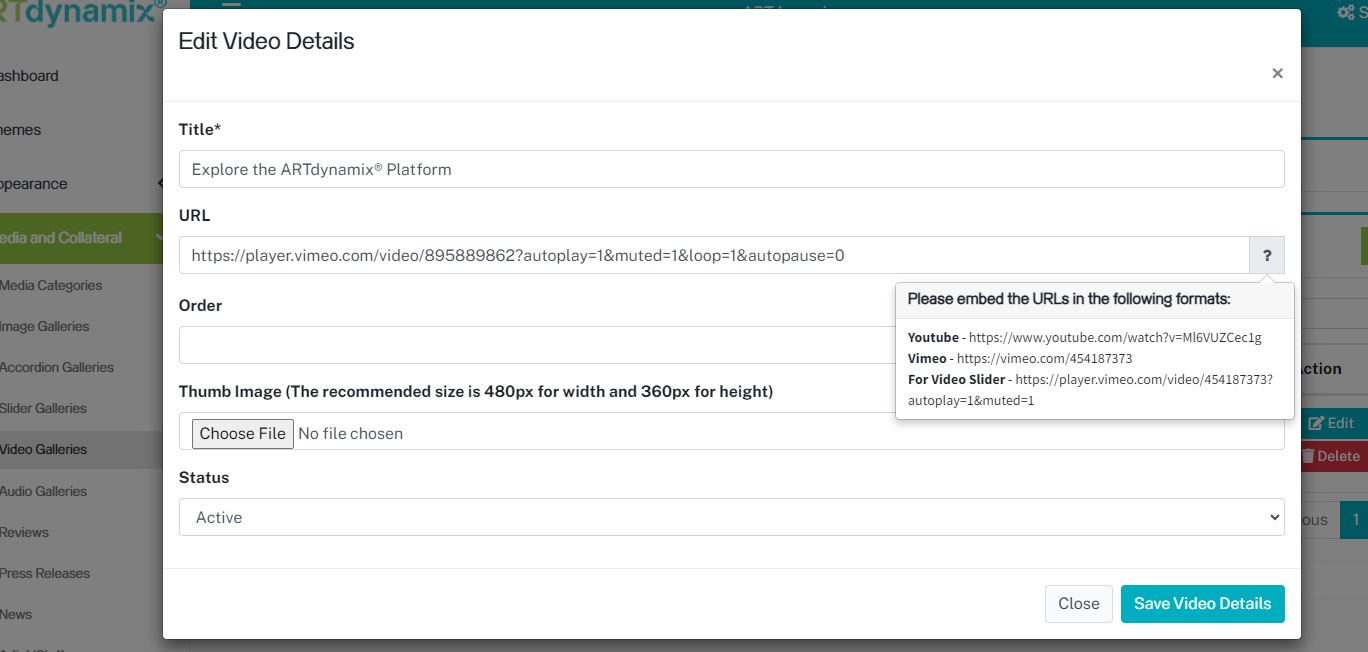
Task: Open Slider Galleries page
Action: [x=44, y=408]
